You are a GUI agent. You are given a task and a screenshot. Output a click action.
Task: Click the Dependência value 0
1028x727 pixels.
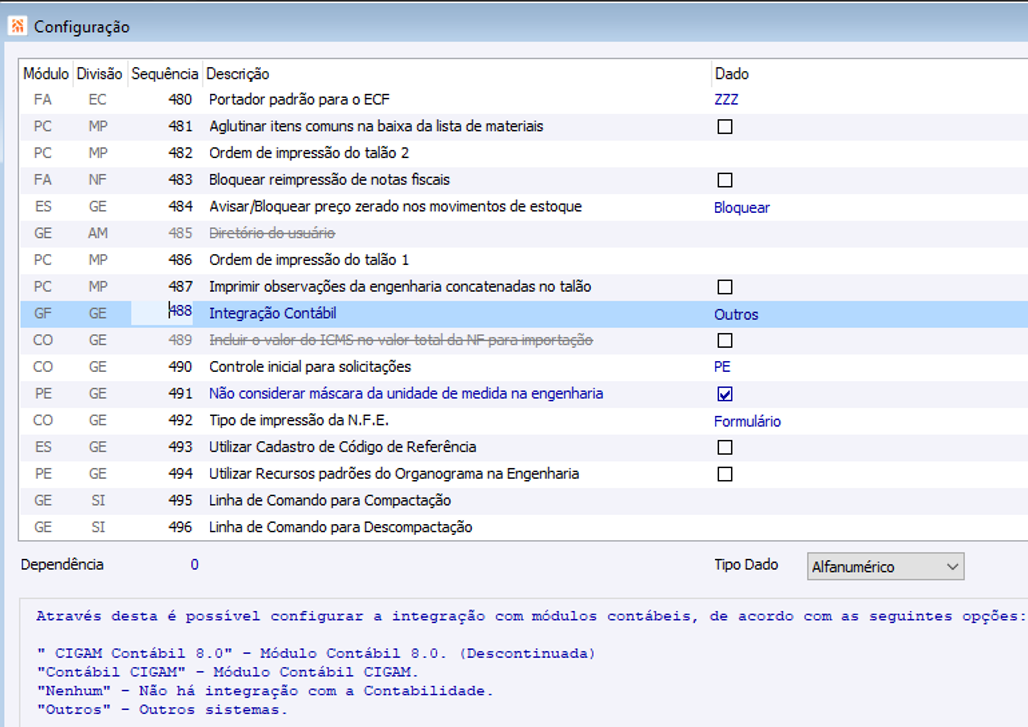[x=194, y=564]
